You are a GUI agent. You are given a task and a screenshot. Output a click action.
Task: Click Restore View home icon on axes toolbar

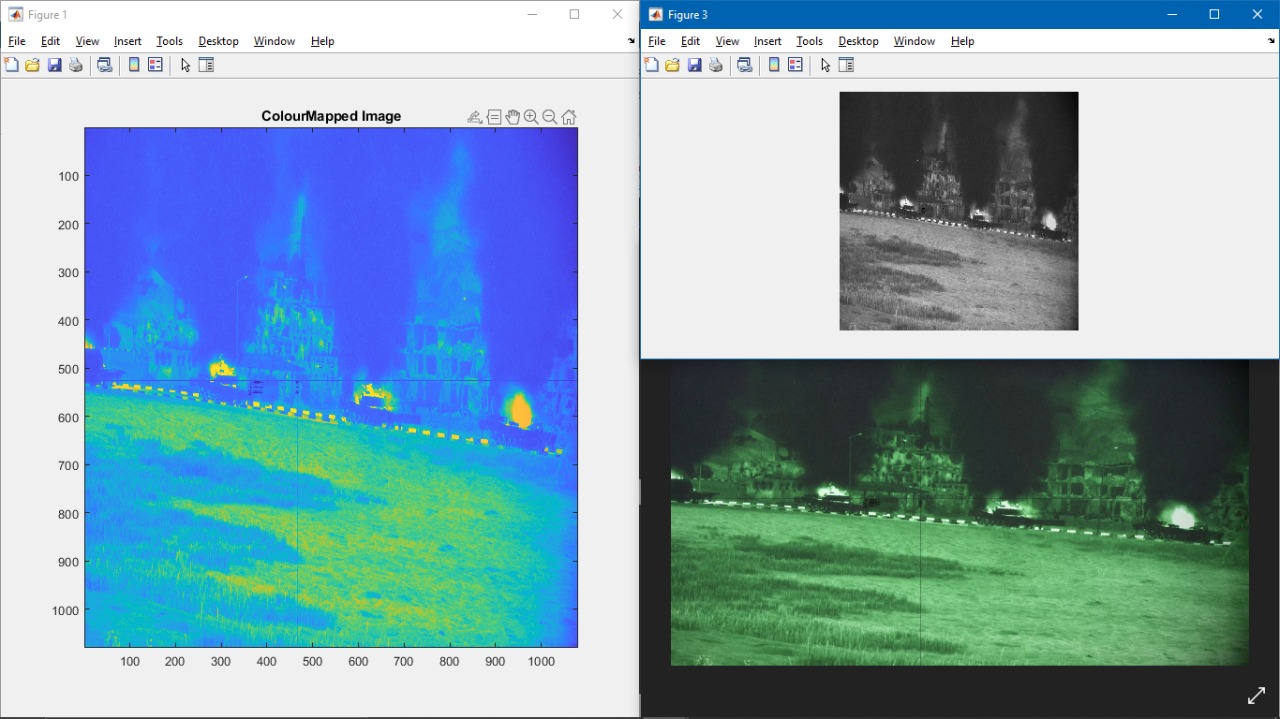click(568, 117)
